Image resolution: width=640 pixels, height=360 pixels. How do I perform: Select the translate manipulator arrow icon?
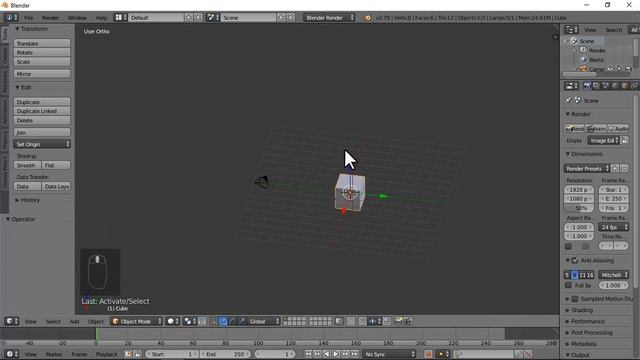tap(223, 321)
